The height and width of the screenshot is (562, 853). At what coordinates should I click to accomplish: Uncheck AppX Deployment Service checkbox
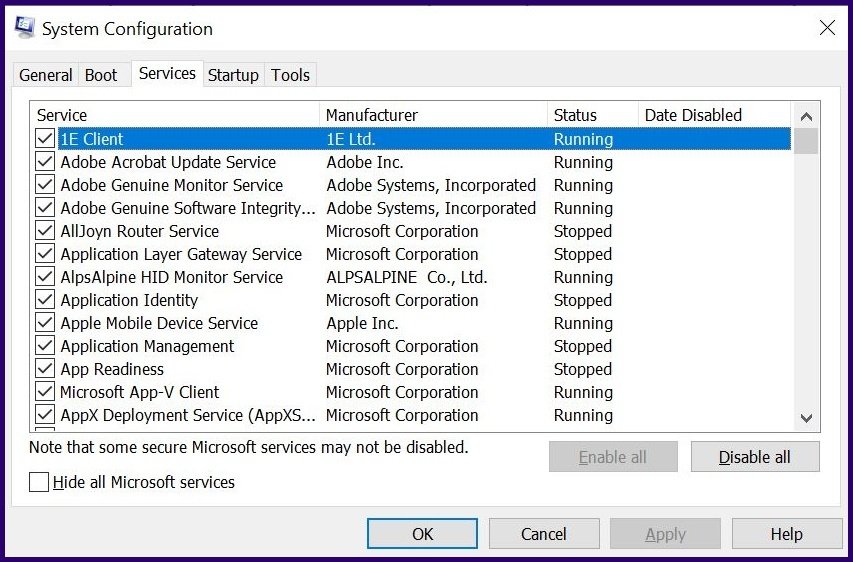pyautogui.click(x=45, y=415)
